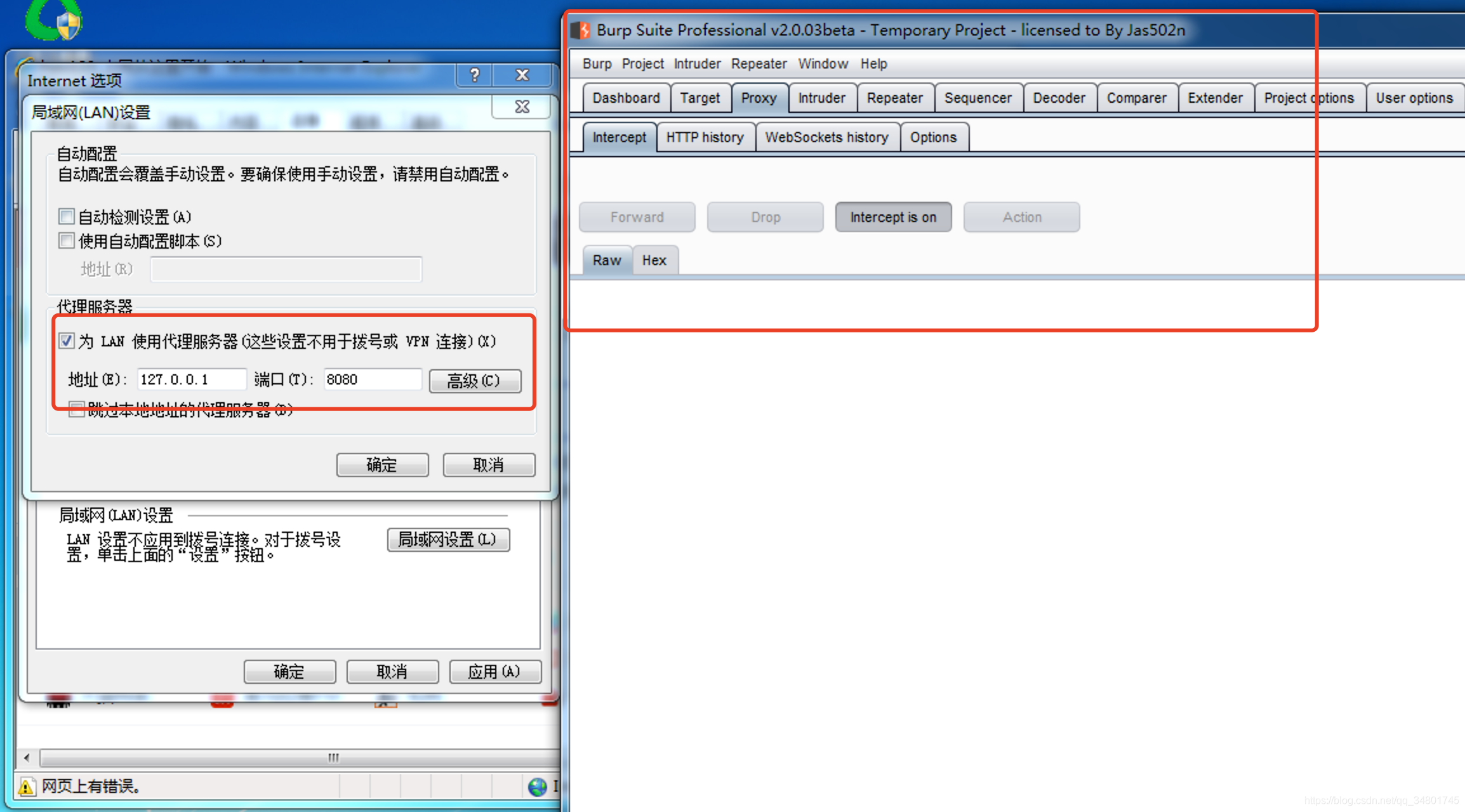Click 取消 in the LAN settings dialog
The width and height of the screenshot is (1465, 812).
click(x=489, y=465)
